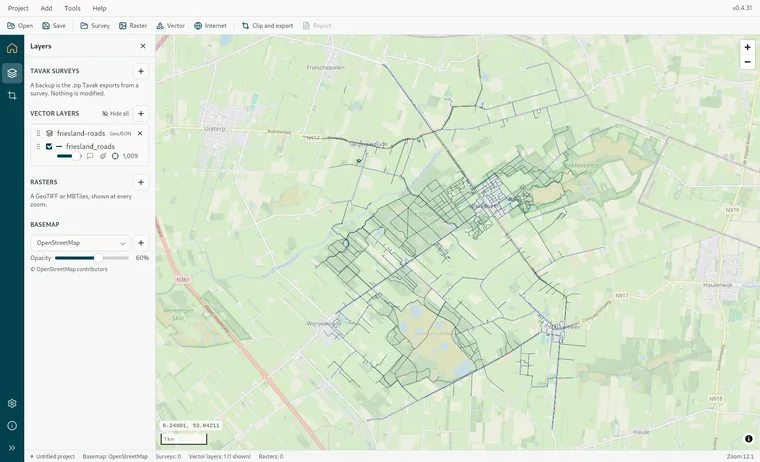This screenshot has width=760, height=462.
Task: Open Clip and export
Action: [x=268, y=26]
